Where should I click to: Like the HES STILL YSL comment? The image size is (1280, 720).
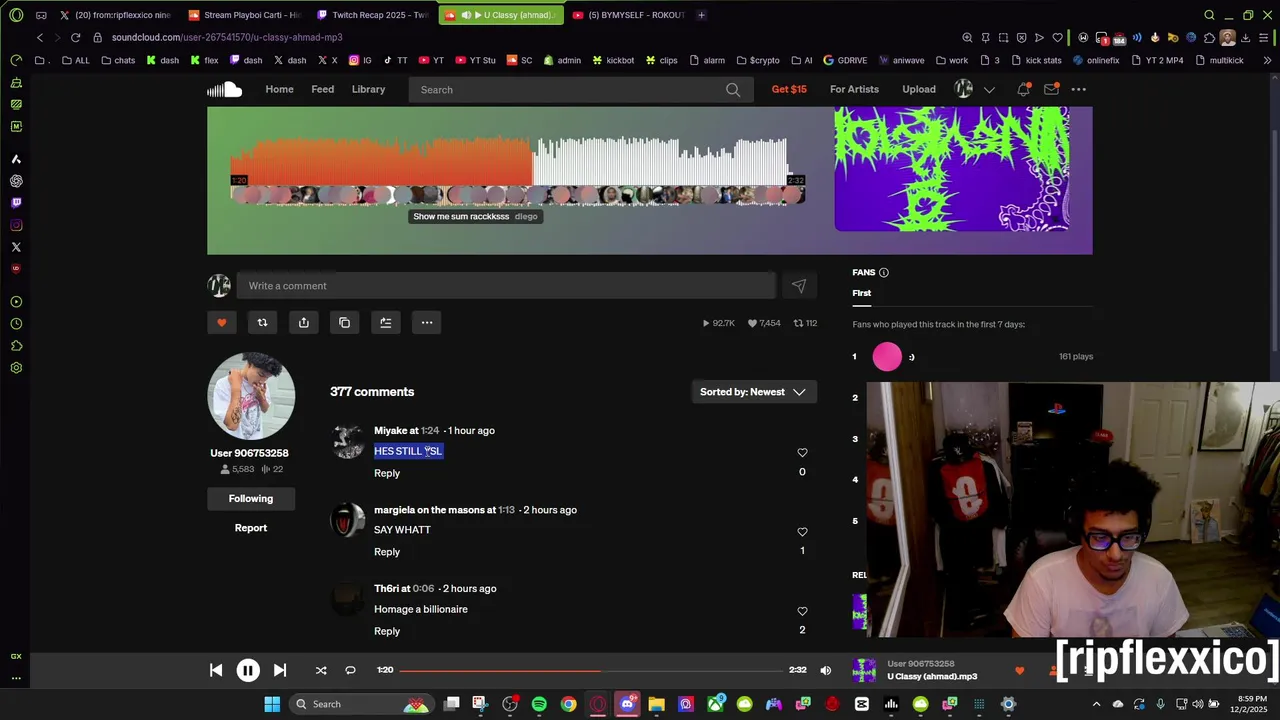pos(802,453)
